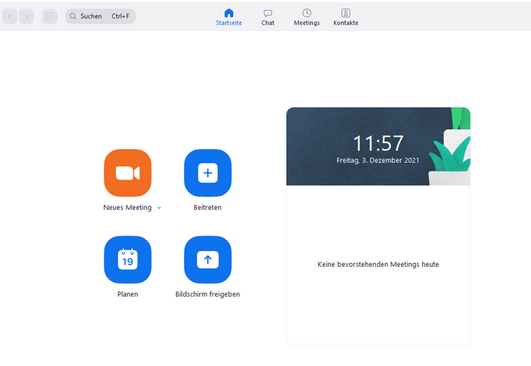Click the Keine bevorstehenden Meetings heute text
This screenshot has width=531, height=366.
[378, 264]
